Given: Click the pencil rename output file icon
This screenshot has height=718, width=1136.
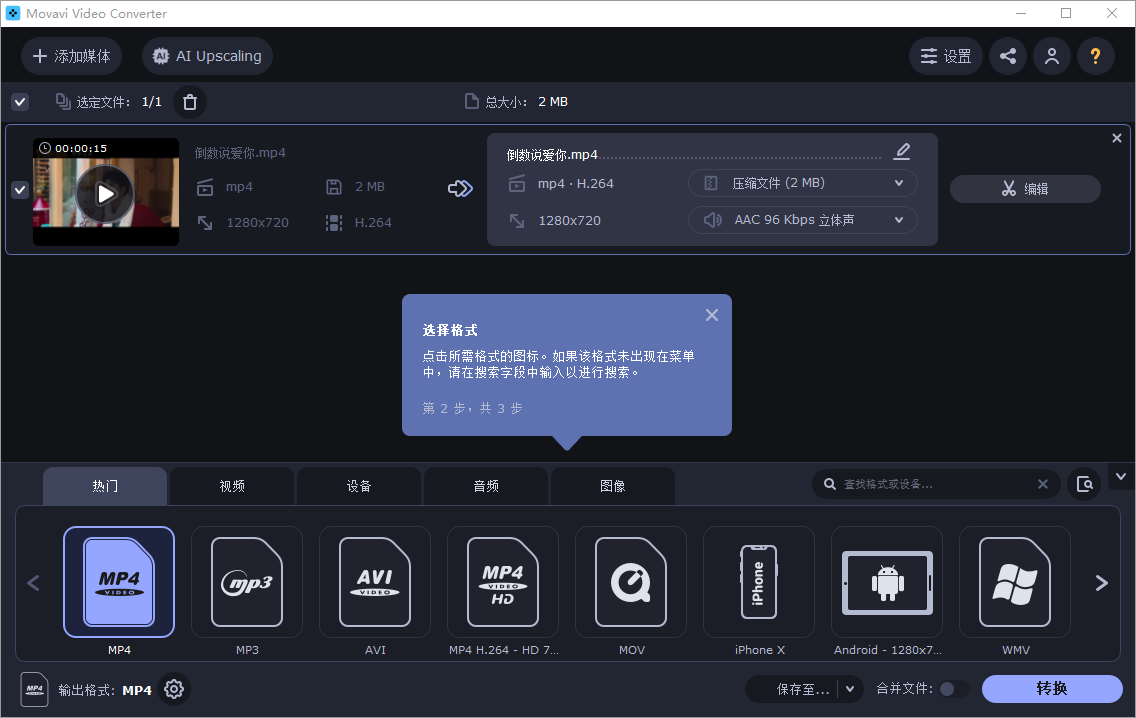Looking at the screenshot, I should point(902,151).
